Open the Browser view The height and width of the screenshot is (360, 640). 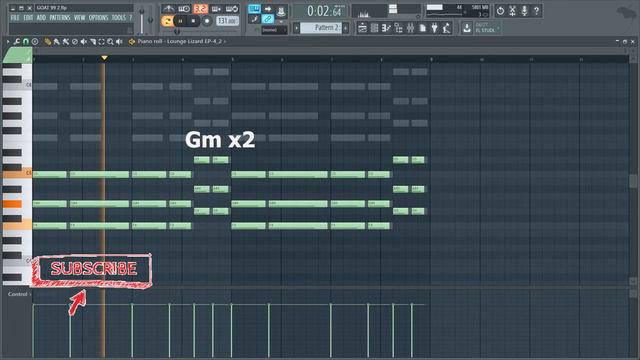398,28
